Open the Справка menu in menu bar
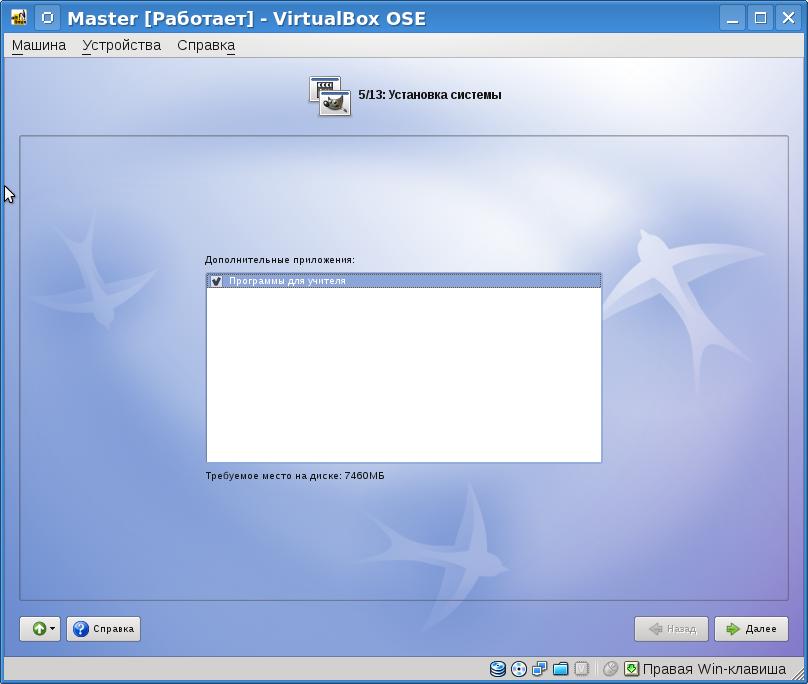The width and height of the screenshot is (808, 684). 206,45
